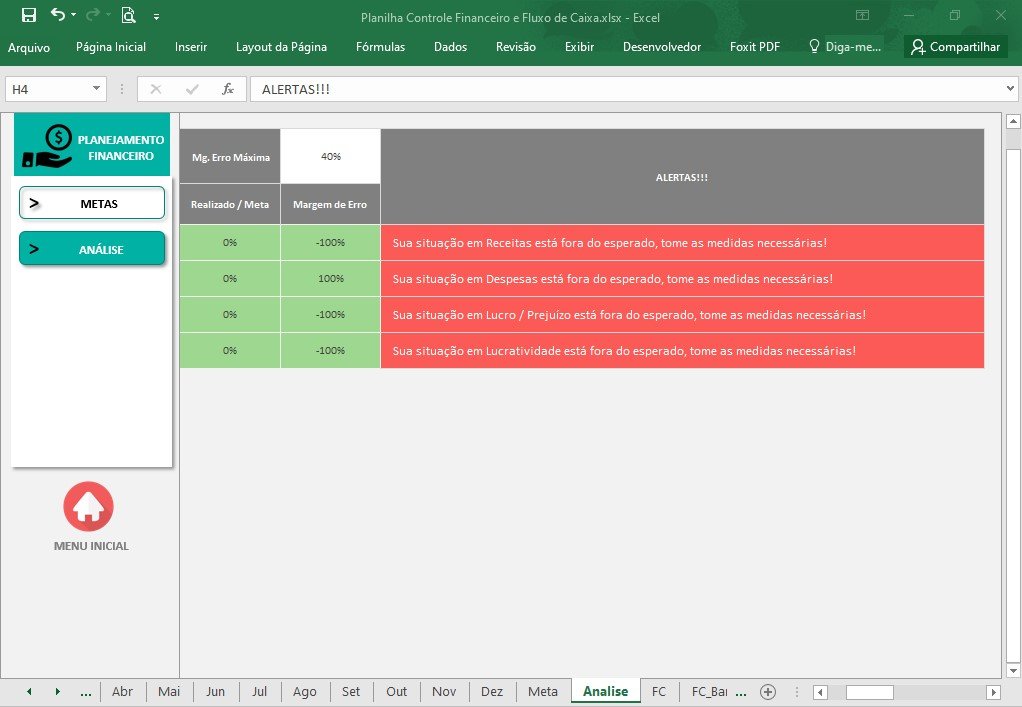The width and height of the screenshot is (1022, 707).
Task: Click the Save icon in quick access toolbar
Action: click(x=29, y=15)
